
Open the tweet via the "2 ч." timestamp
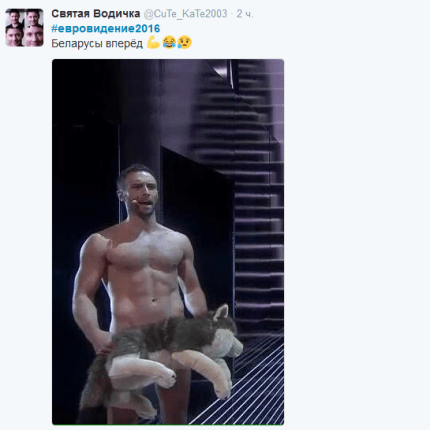point(245,14)
